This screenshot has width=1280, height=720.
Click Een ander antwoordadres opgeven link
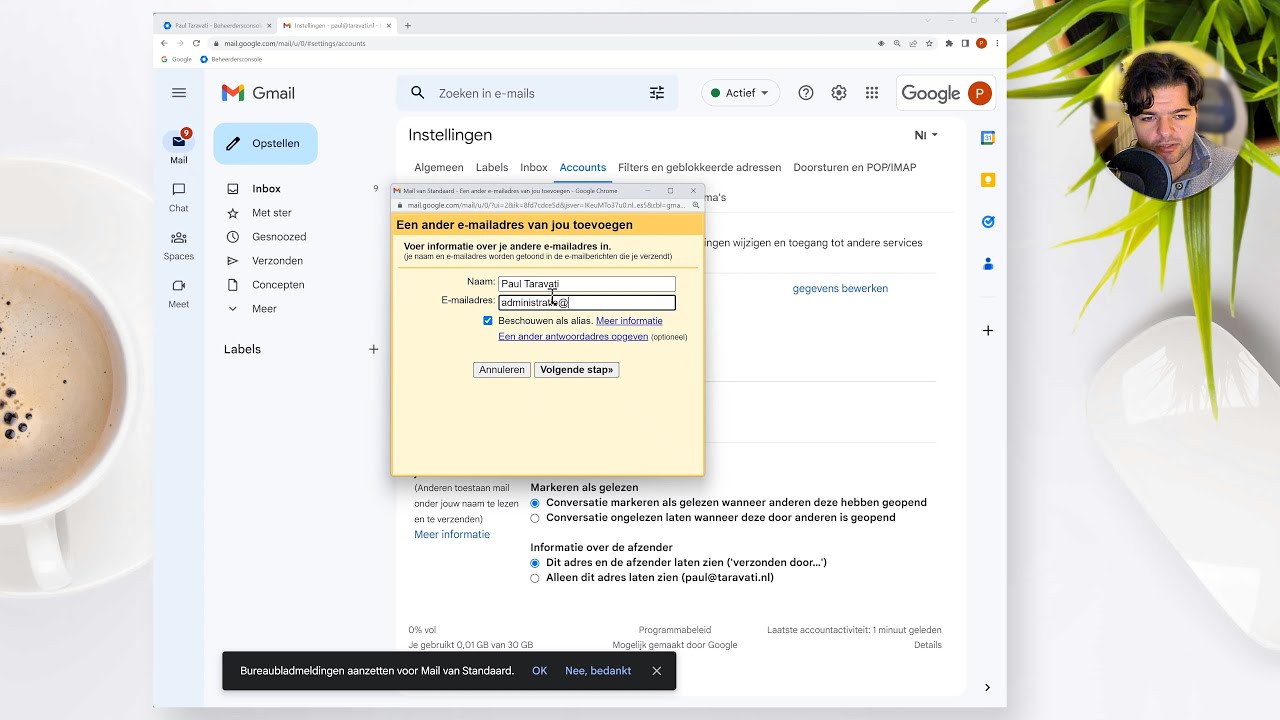point(573,336)
